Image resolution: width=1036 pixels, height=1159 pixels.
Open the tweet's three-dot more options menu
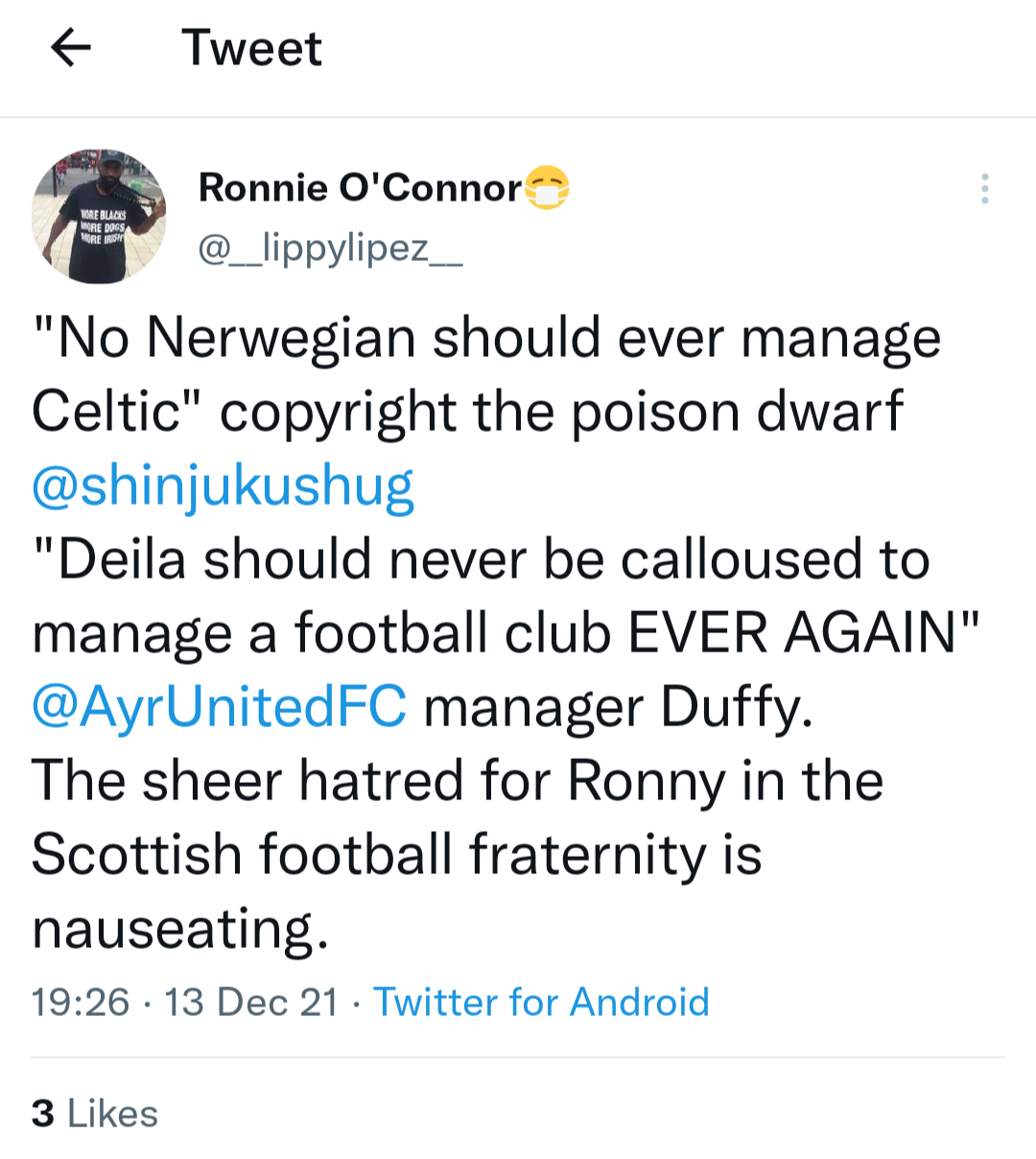[x=984, y=189]
